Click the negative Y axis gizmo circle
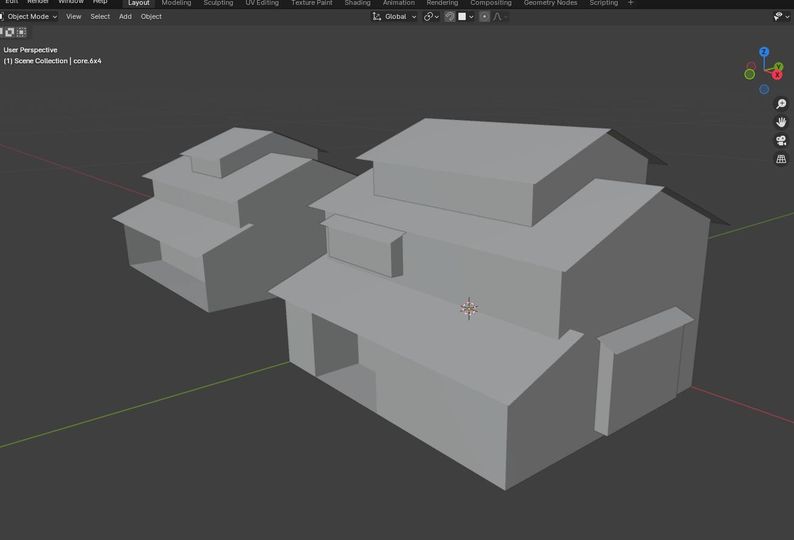 pyautogui.click(x=750, y=74)
